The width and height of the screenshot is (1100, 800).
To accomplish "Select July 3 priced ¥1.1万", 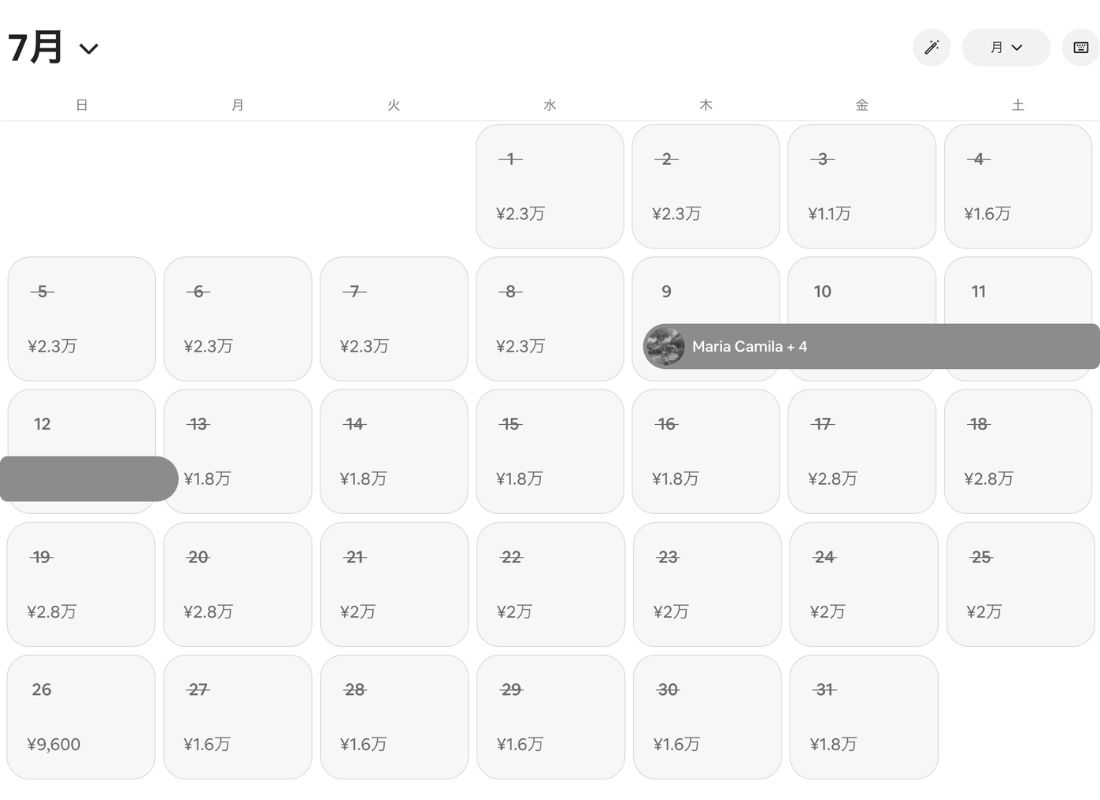I will (x=861, y=186).
